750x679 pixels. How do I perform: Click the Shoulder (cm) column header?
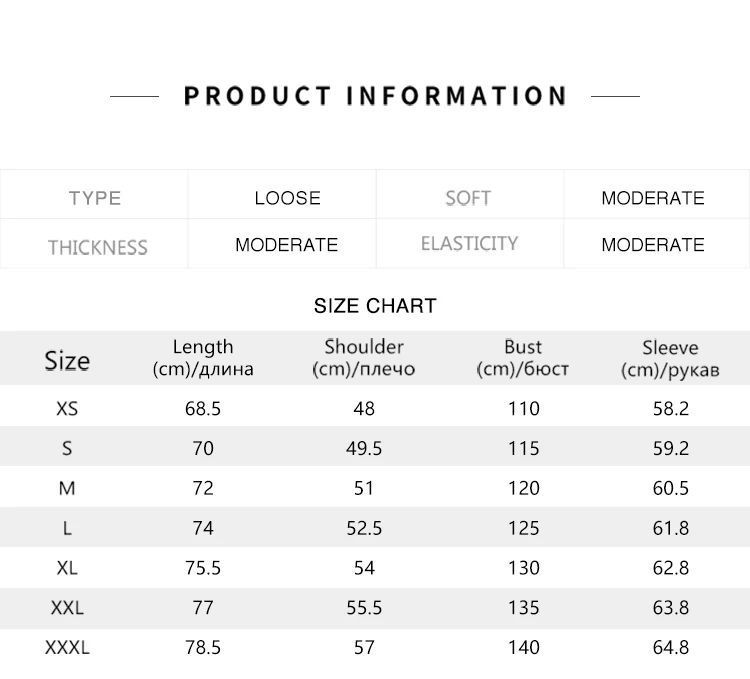tap(364, 358)
